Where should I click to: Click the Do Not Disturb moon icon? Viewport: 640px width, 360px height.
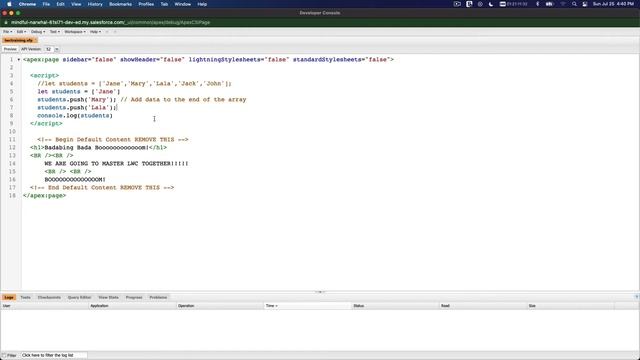(x=491, y=4)
